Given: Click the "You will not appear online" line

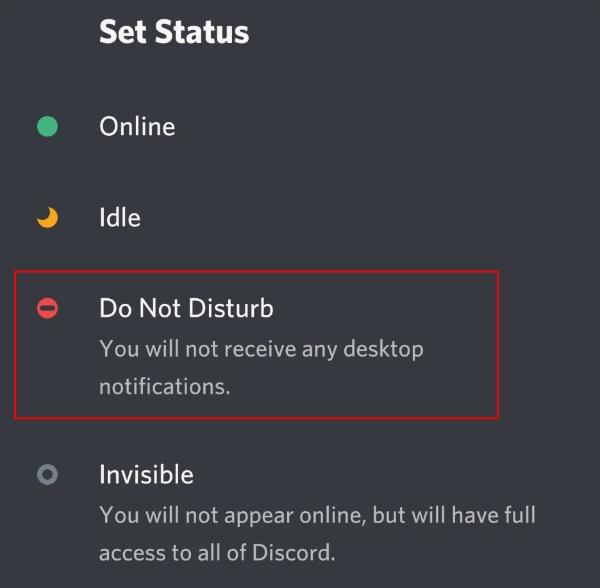Looking at the screenshot, I should click(317, 516).
